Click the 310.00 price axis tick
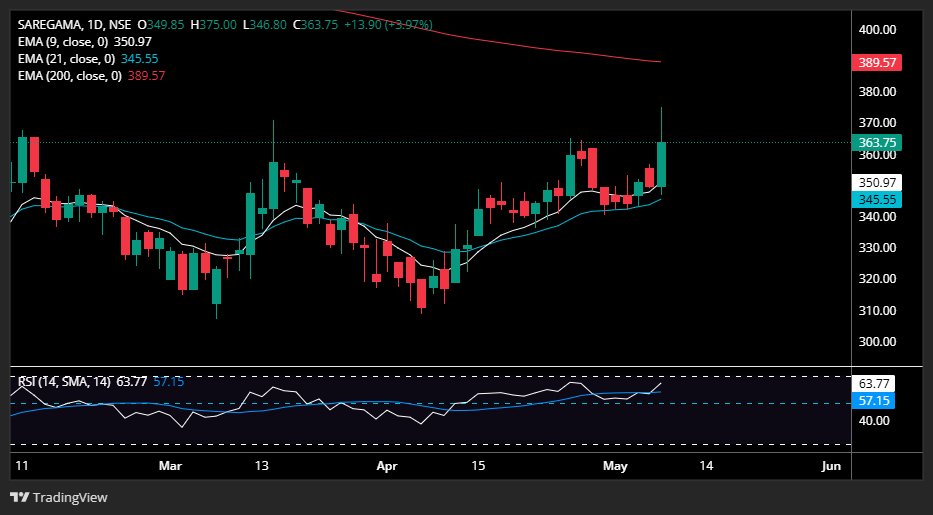The image size is (933, 515). click(877, 310)
